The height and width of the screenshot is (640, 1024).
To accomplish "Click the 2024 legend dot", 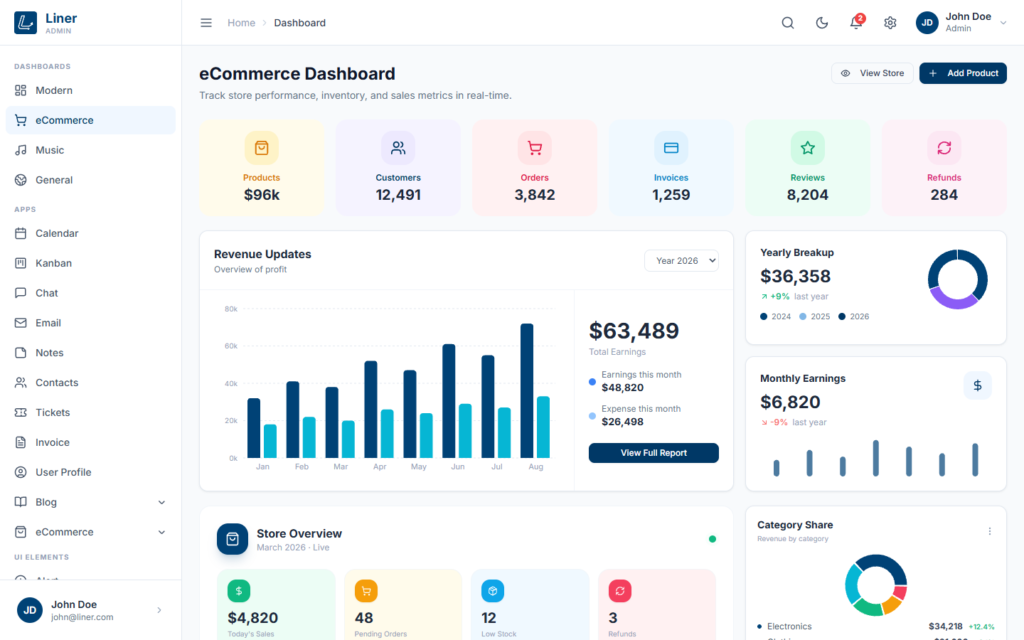I will (763, 316).
